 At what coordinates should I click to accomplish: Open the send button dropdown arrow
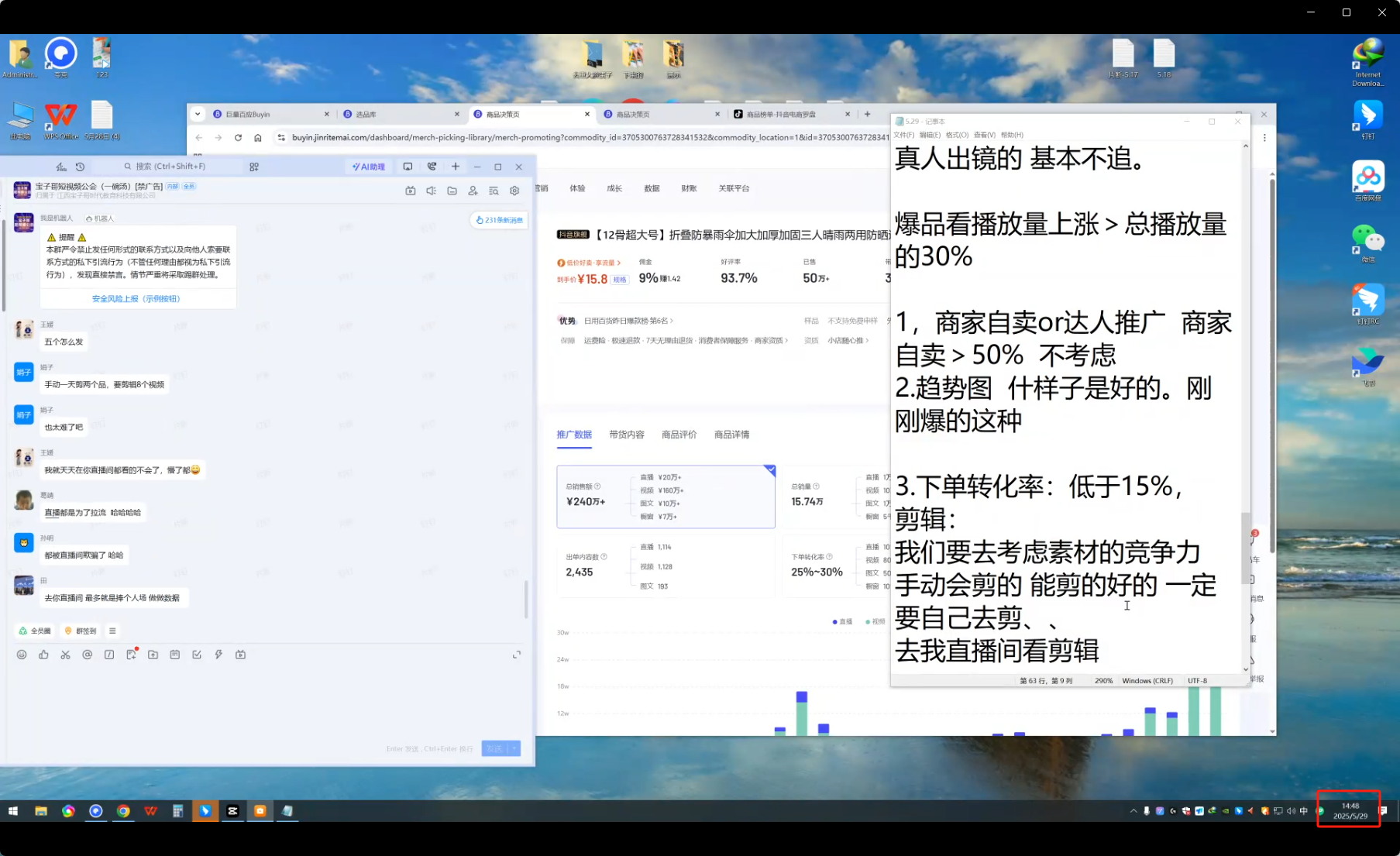pos(514,748)
